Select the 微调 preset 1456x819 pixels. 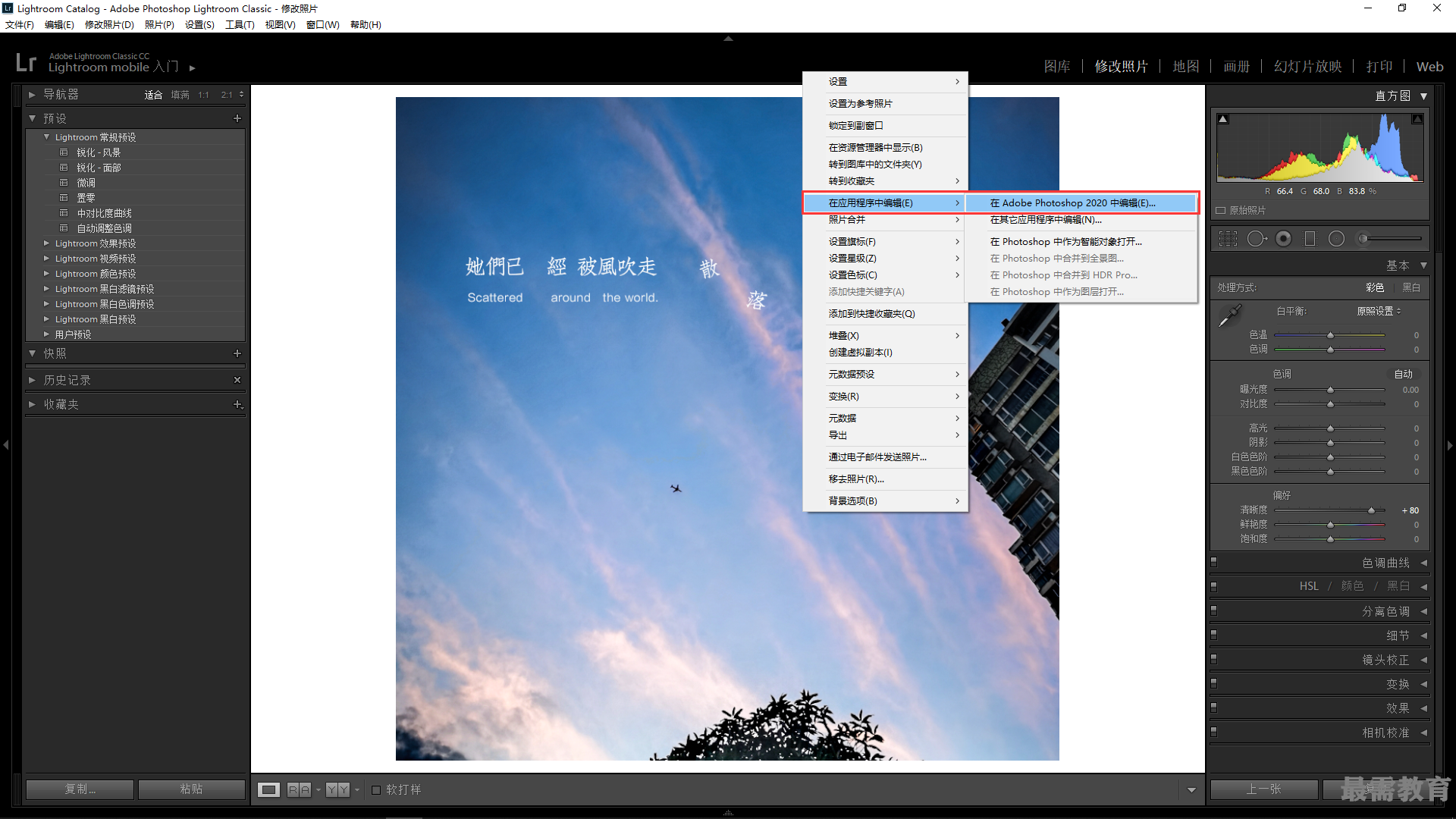tap(86, 183)
